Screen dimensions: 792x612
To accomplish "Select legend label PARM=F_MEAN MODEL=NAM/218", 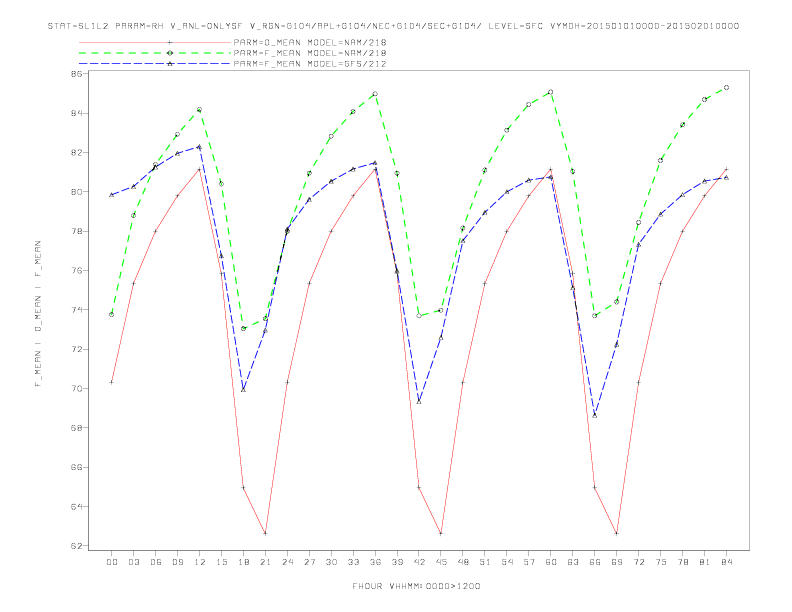I will click(310, 53).
